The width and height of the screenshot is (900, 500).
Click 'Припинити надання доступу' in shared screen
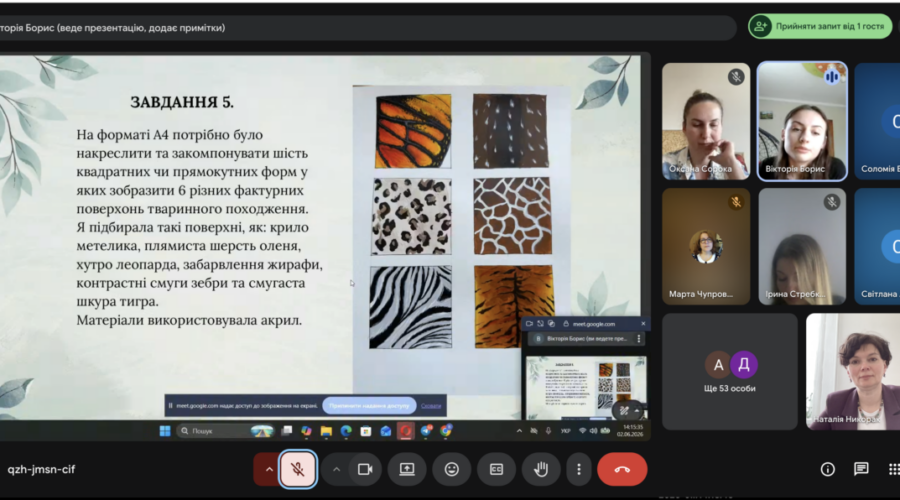(x=369, y=405)
